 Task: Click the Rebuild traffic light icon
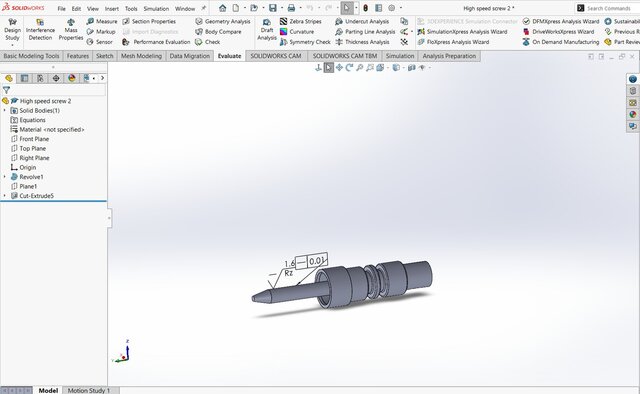[366, 8]
